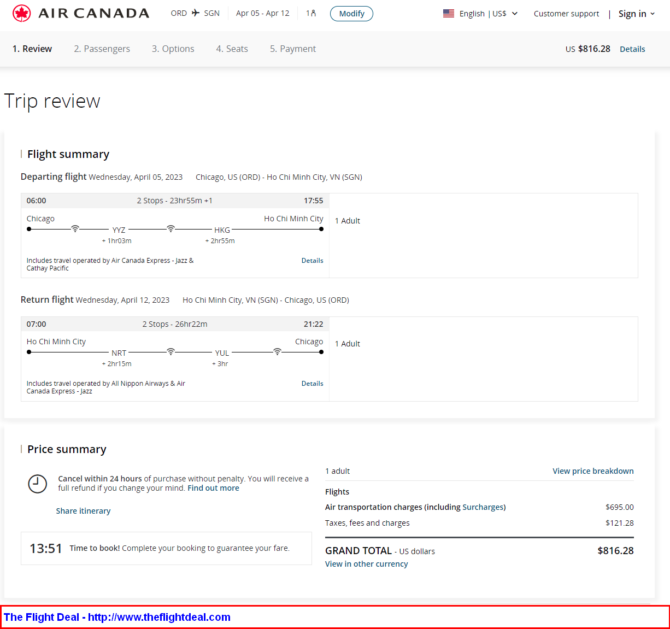The height and width of the screenshot is (629, 670).
Task: Click the airplane icon between ORD and SGN
Action: tap(195, 13)
